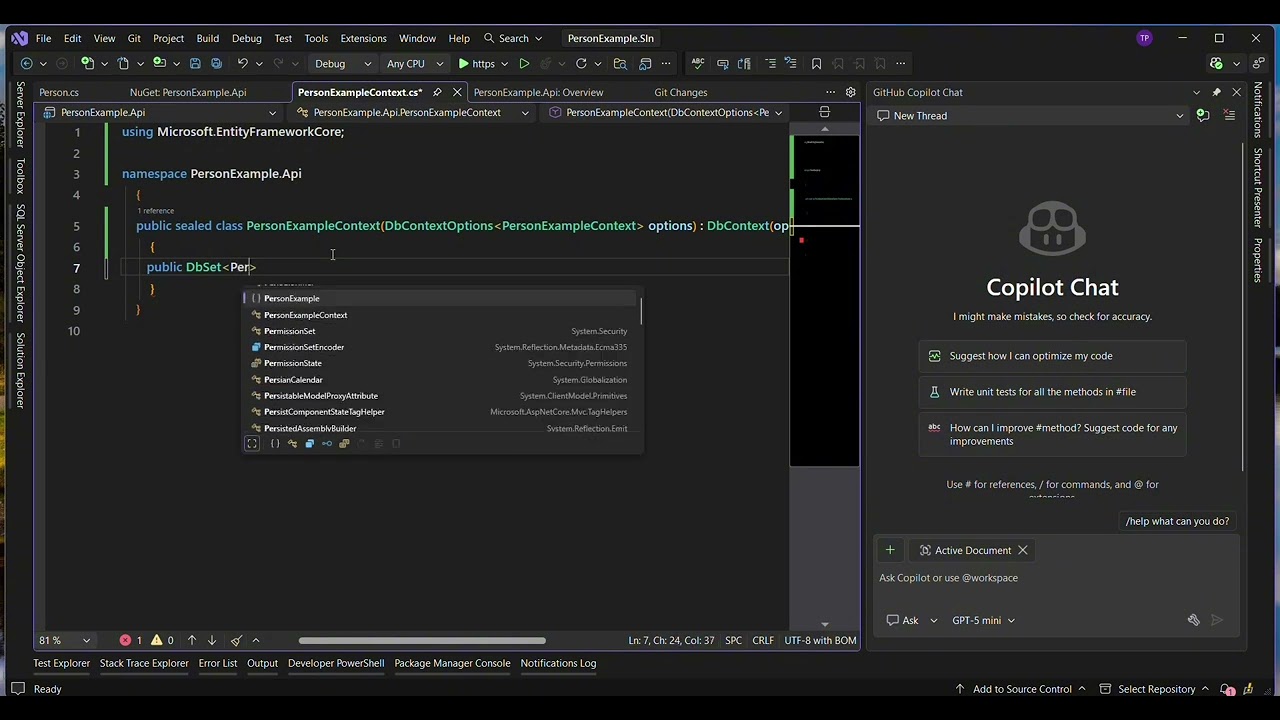This screenshot has height=720, width=1280.
Task: Click the split editor icon above scrollbar
Action: [x=824, y=112]
